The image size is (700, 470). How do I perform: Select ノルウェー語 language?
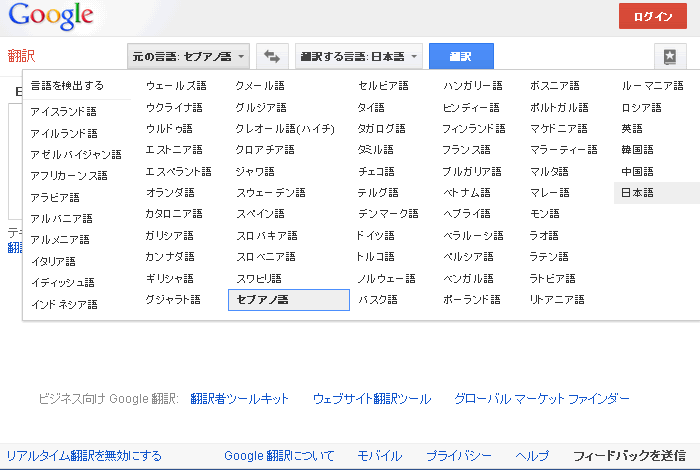click(x=387, y=279)
